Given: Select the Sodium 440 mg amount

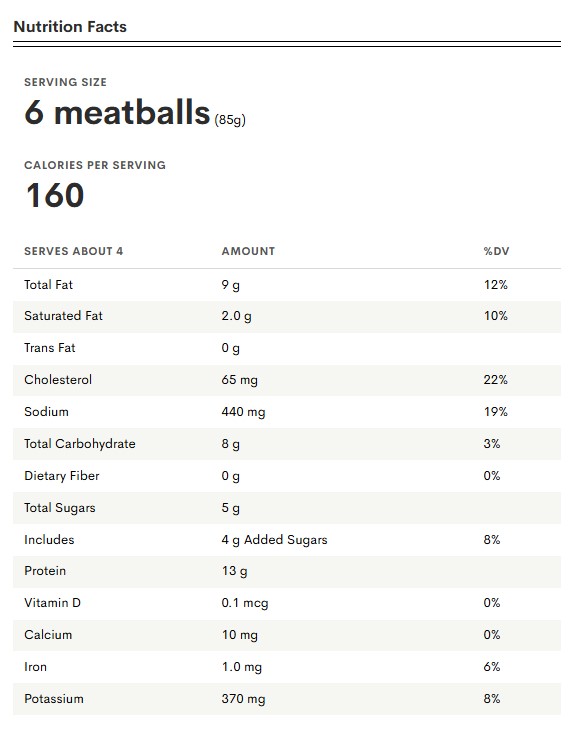Looking at the screenshot, I should pos(243,412).
